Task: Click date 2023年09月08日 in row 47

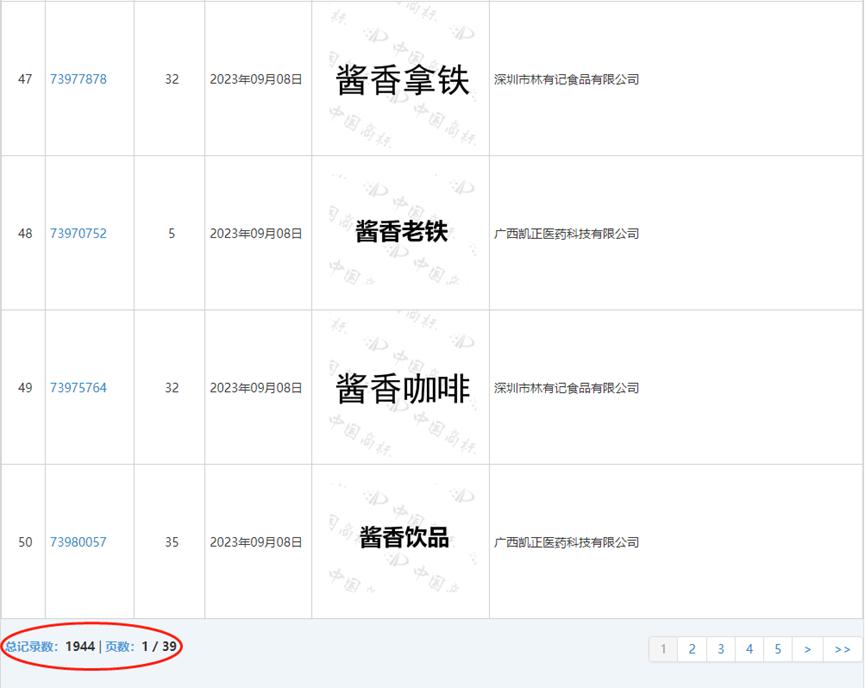Action: [256, 79]
